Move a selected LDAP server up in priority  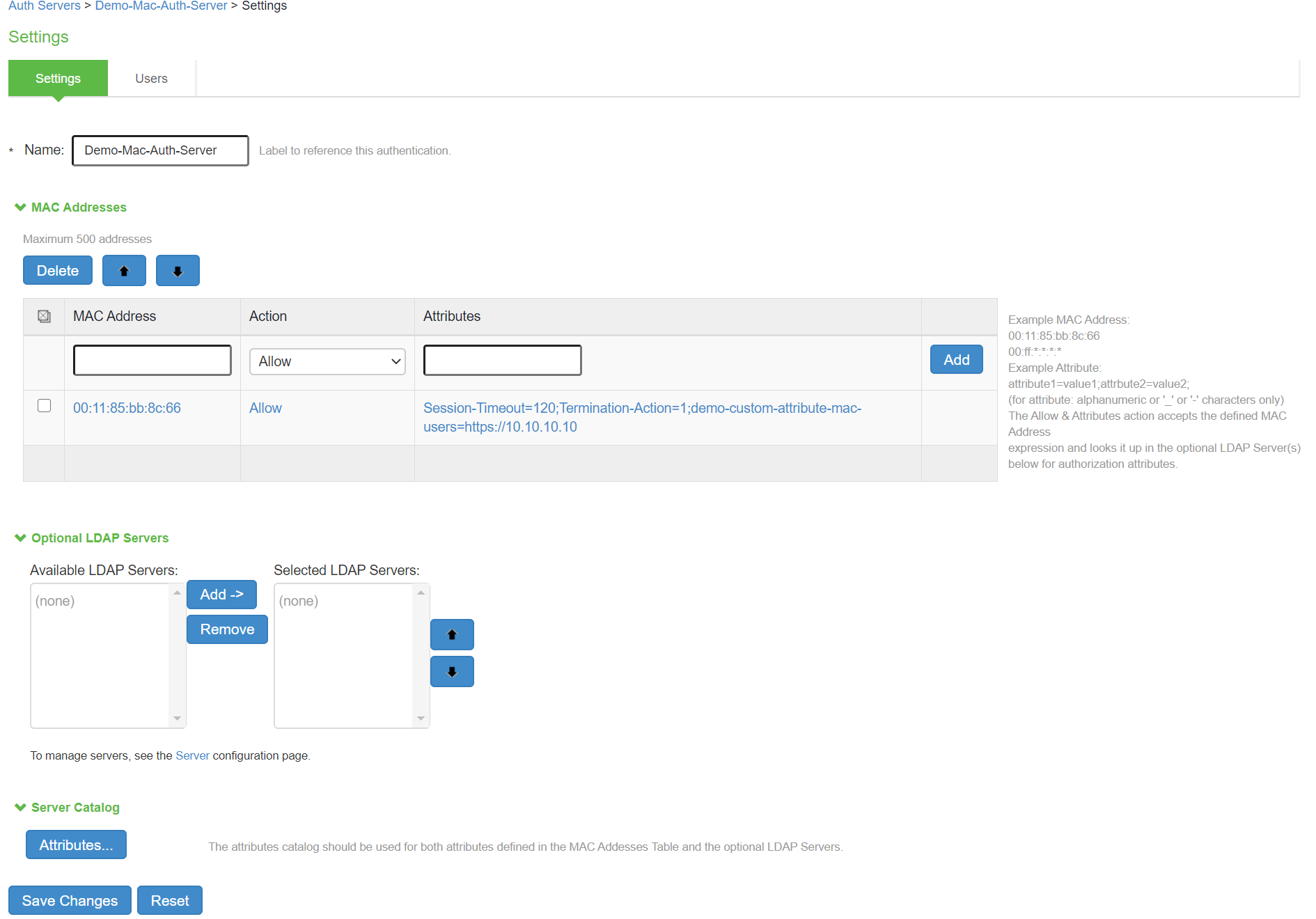[451, 634]
